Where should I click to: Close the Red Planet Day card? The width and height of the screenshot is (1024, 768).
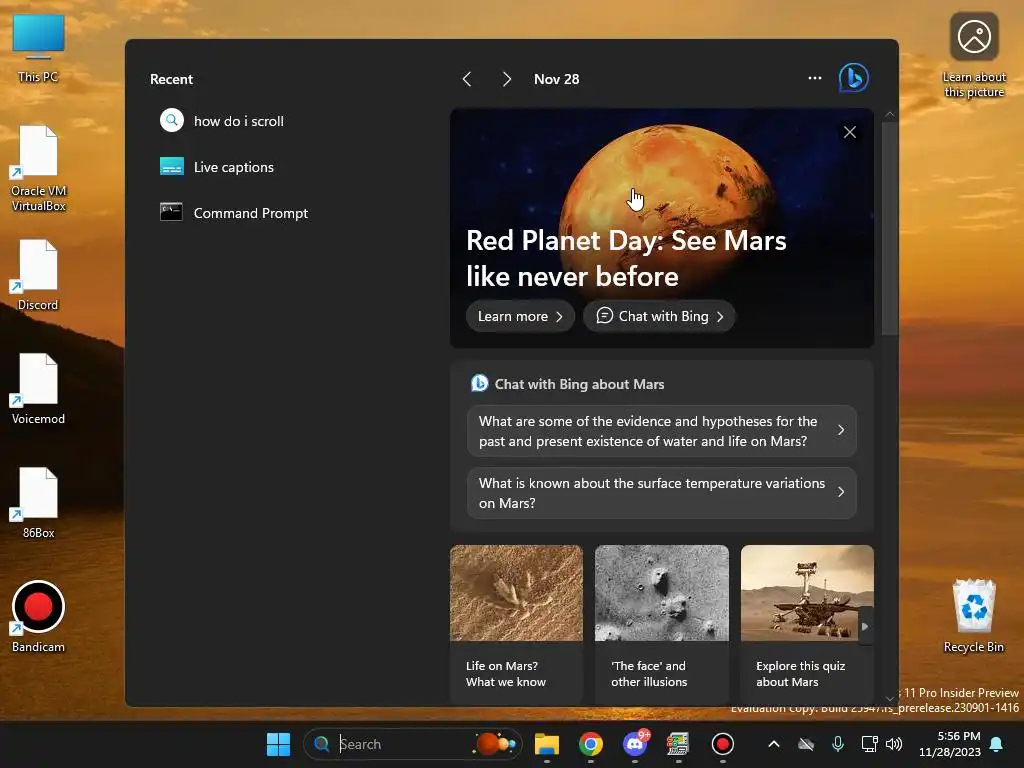point(850,132)
